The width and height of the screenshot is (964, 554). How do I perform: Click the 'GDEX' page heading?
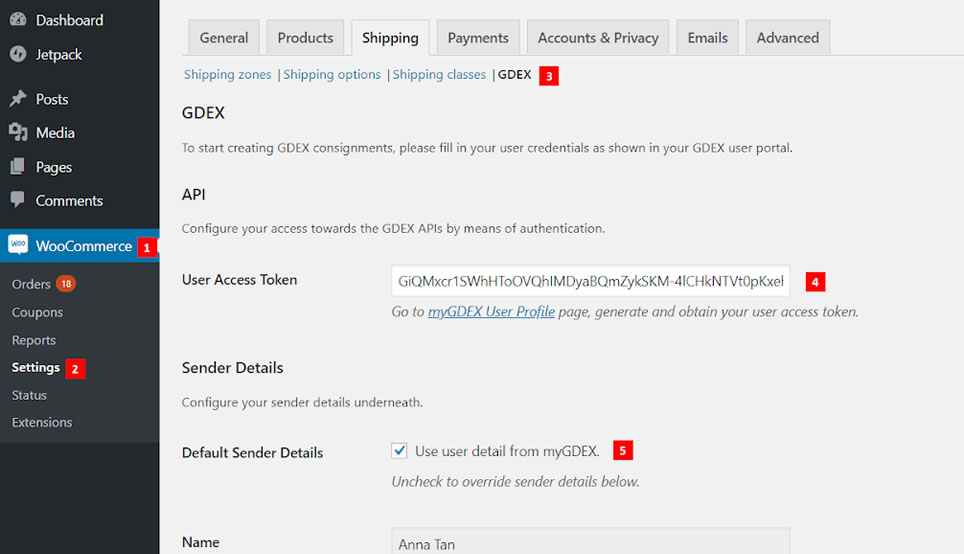203,113
